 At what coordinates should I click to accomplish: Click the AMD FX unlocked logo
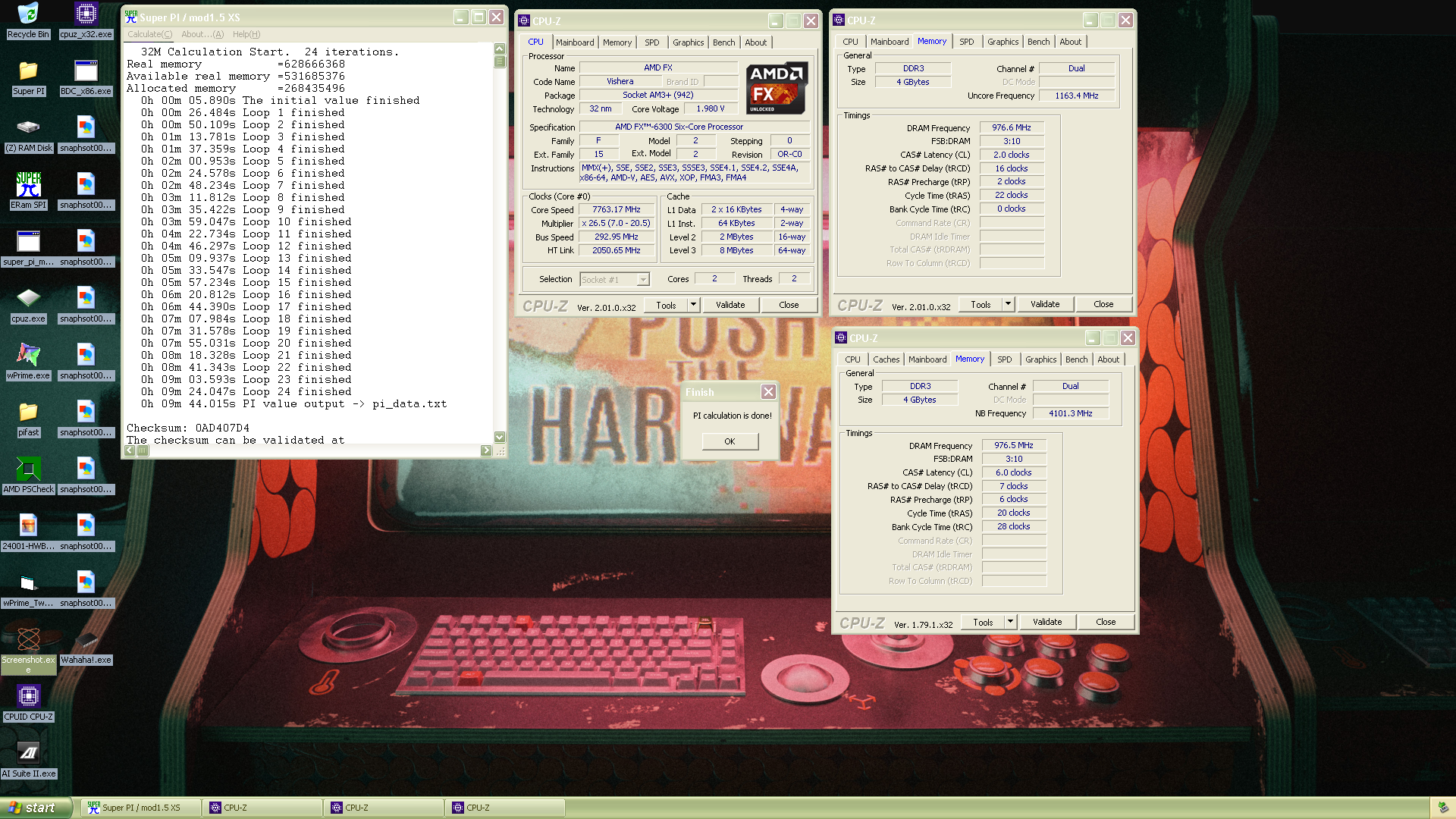pyautogui.click(x=777, y=88)
